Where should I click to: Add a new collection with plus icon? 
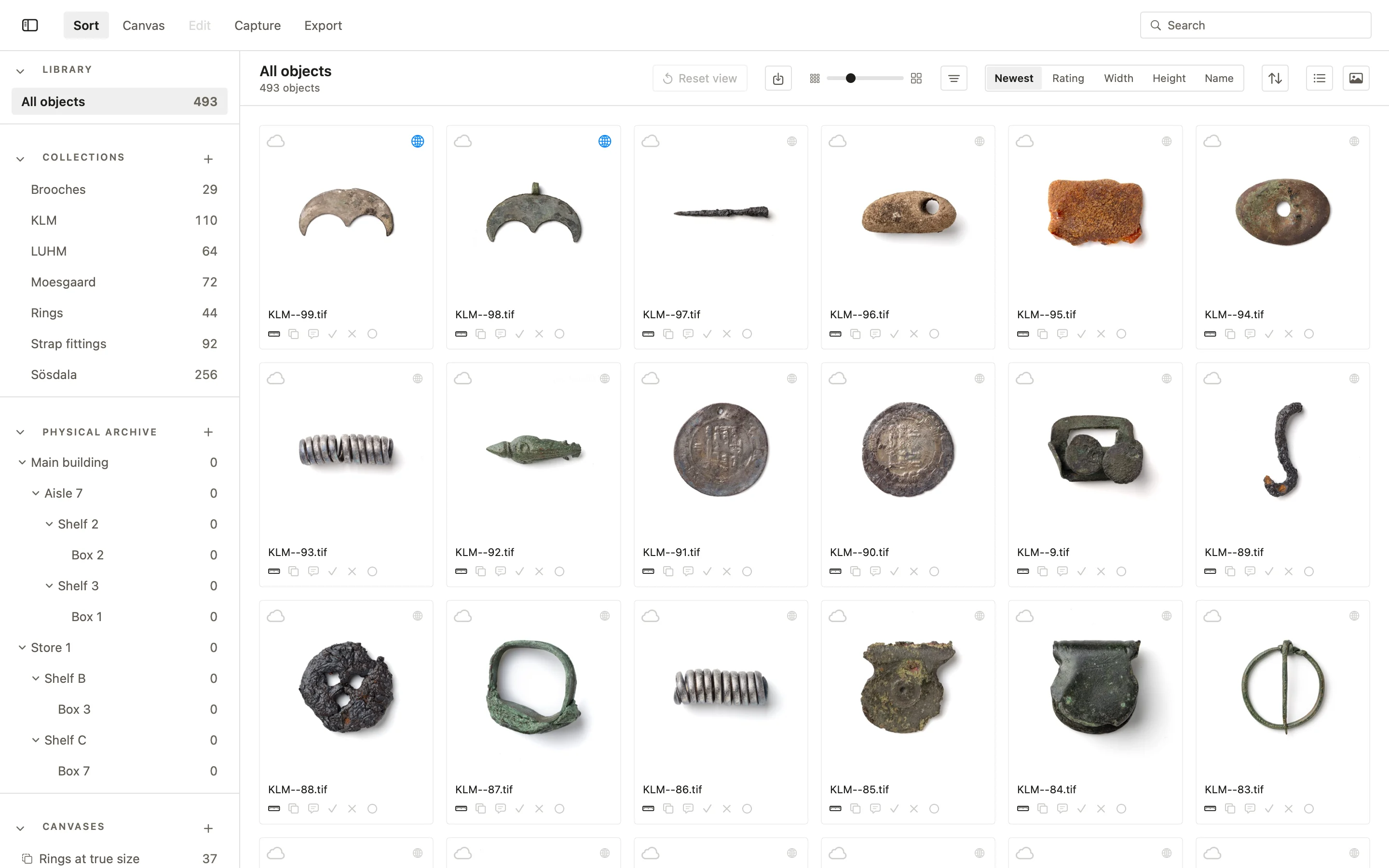pos(208,159)
